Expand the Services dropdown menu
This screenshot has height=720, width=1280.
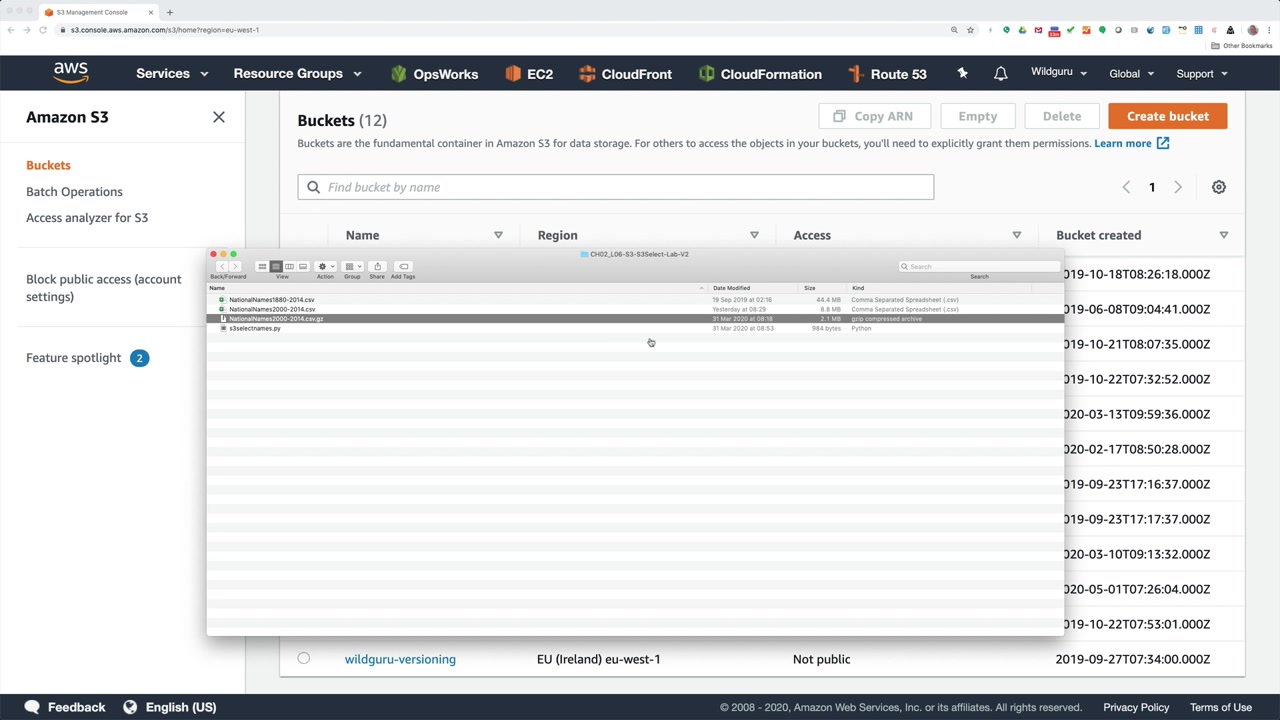pos(172,74)
